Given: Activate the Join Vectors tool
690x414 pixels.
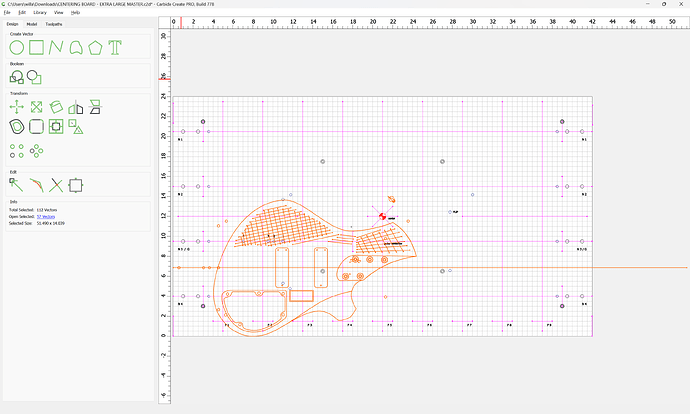Looking at the screenshot, I should 37,185.
